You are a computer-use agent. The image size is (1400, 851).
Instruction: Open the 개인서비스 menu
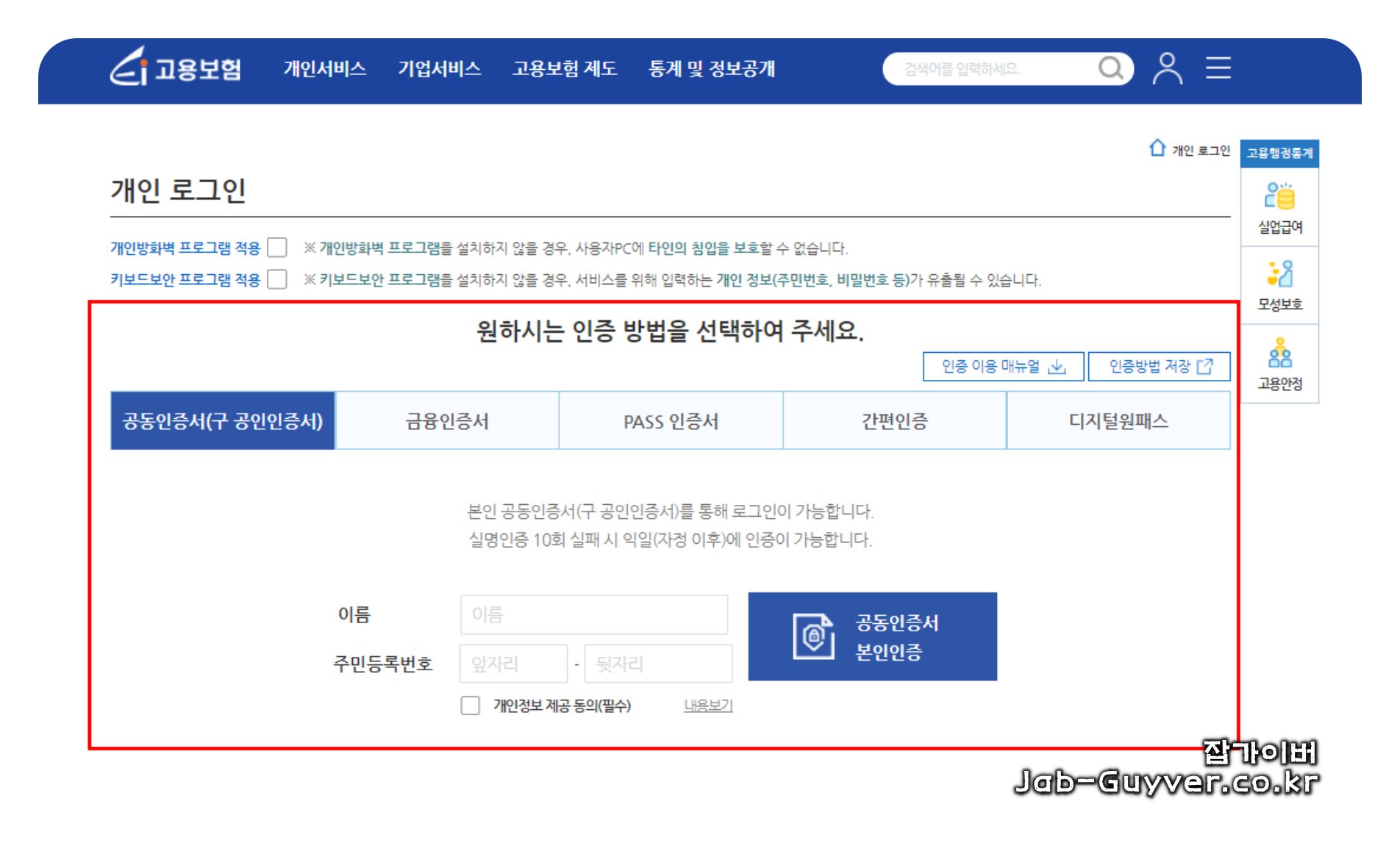[326, 69]
